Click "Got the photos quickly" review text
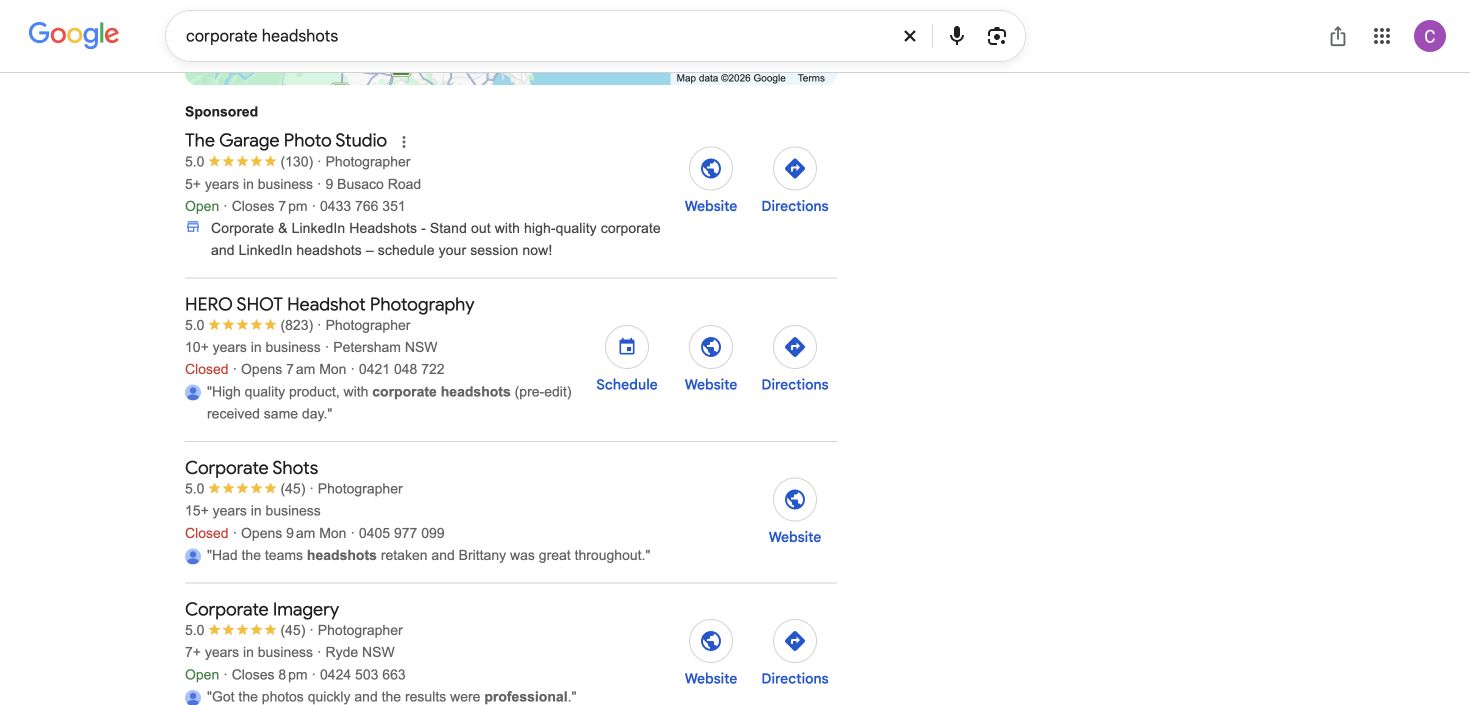The image size is (1470, 705). (392, 696)
